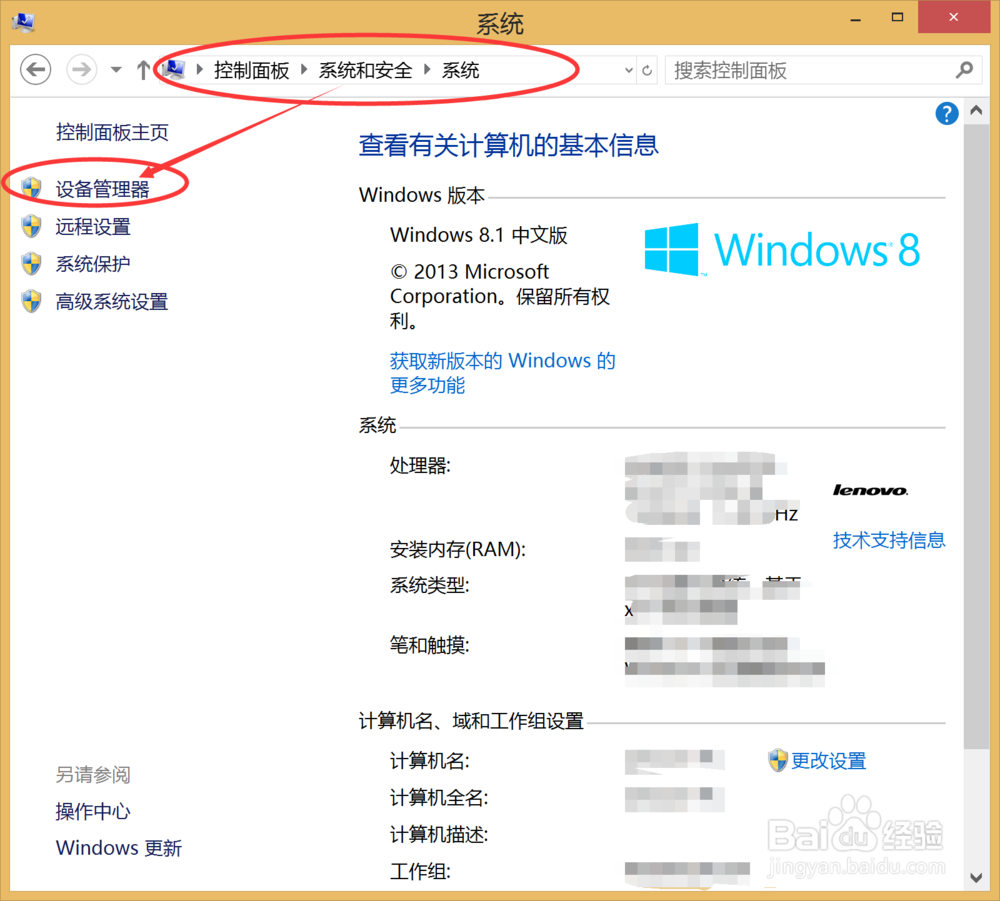
Task: Select 系统和安全 breadcrumb segment
Action: [x=365, y=70]
